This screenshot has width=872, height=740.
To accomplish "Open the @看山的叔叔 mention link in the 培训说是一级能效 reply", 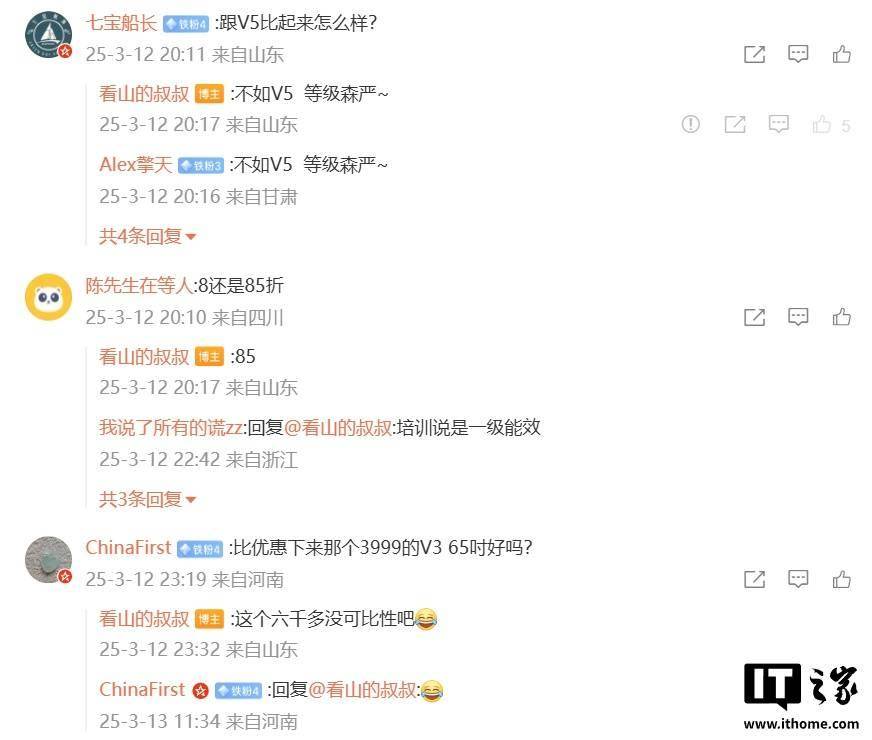I will coord(338,427).
